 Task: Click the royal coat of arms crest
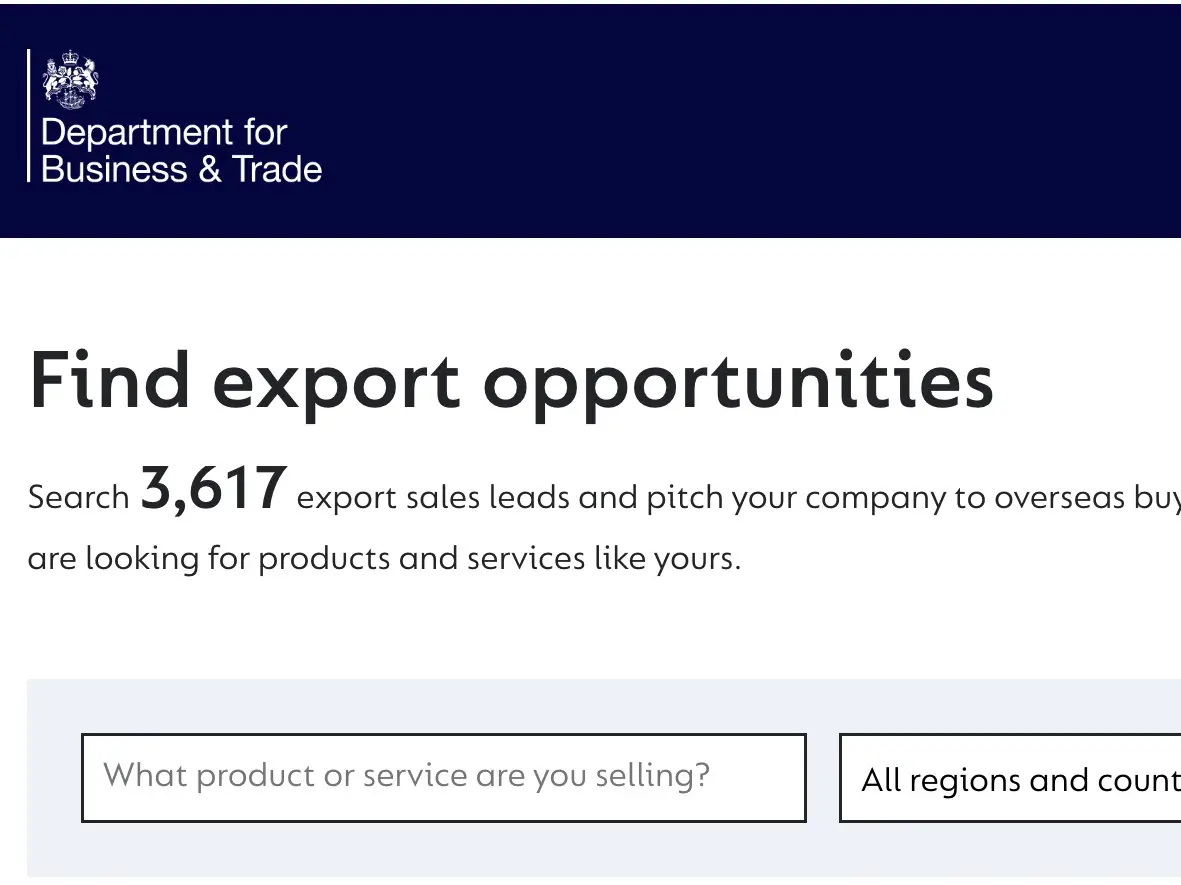[x=70, y=80]
